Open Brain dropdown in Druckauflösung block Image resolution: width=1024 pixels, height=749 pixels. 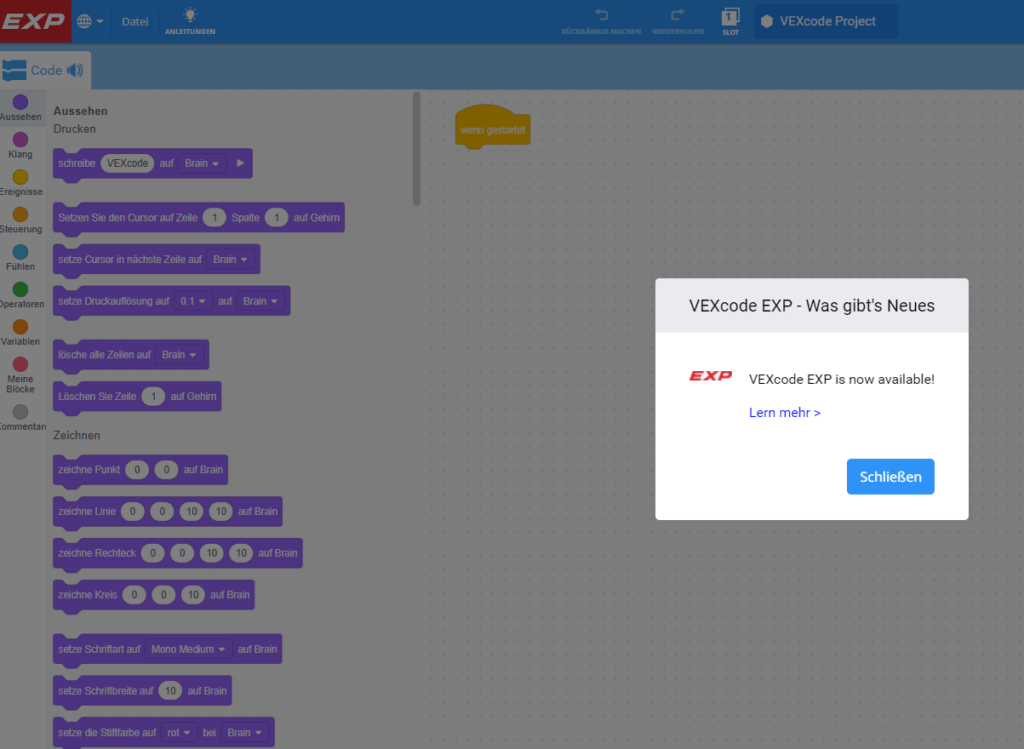261,301
